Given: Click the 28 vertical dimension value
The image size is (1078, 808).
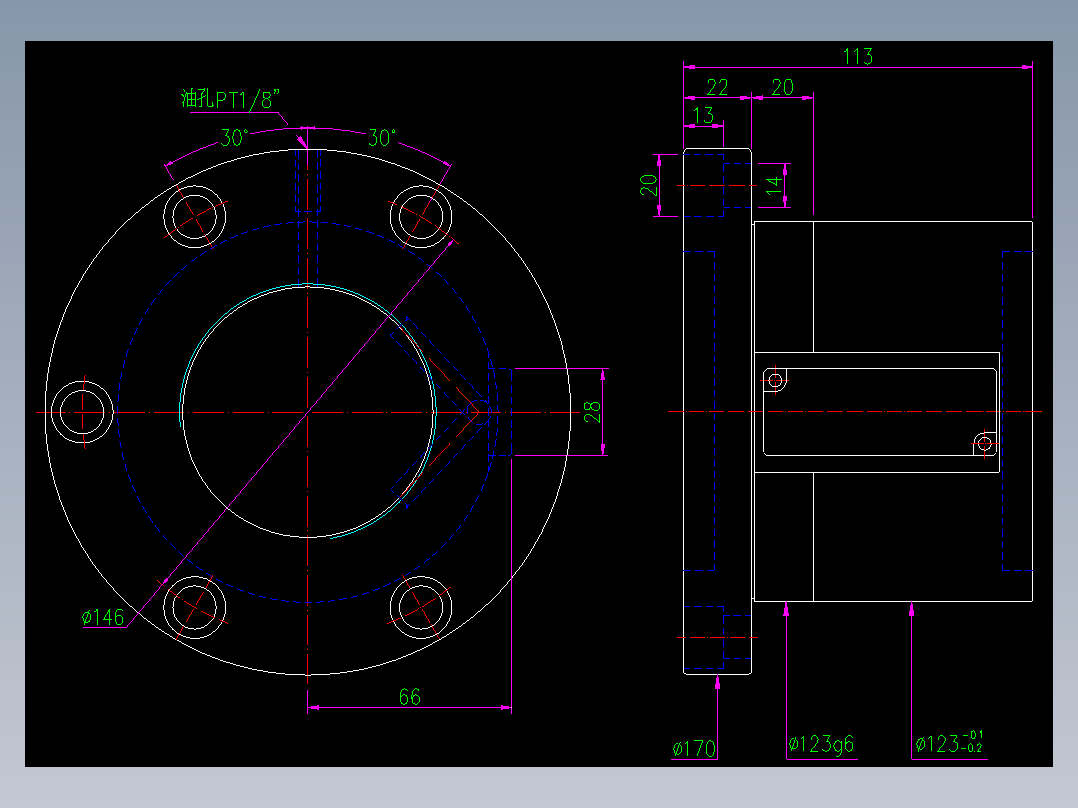Looking at the screenshot, I should pos(593,412).
